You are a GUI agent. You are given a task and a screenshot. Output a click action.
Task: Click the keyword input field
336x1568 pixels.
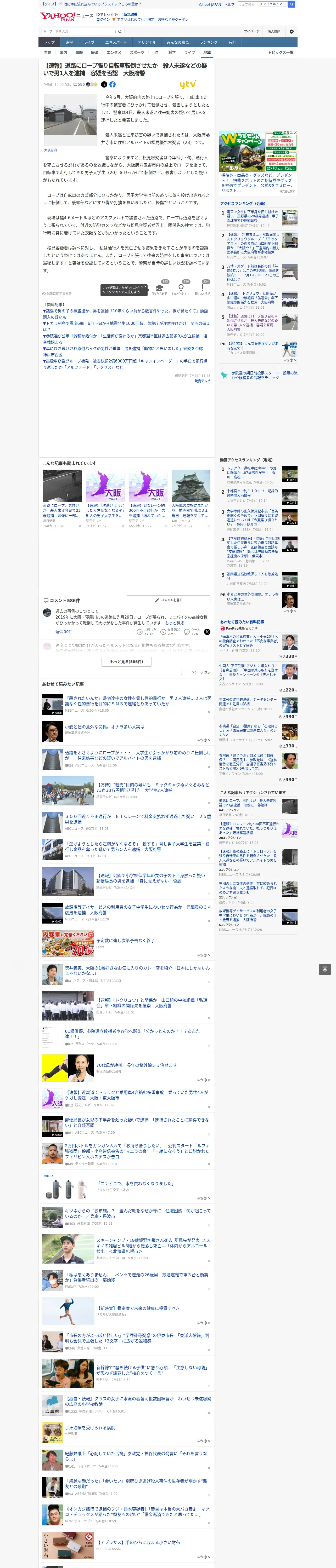pos(79,32)
